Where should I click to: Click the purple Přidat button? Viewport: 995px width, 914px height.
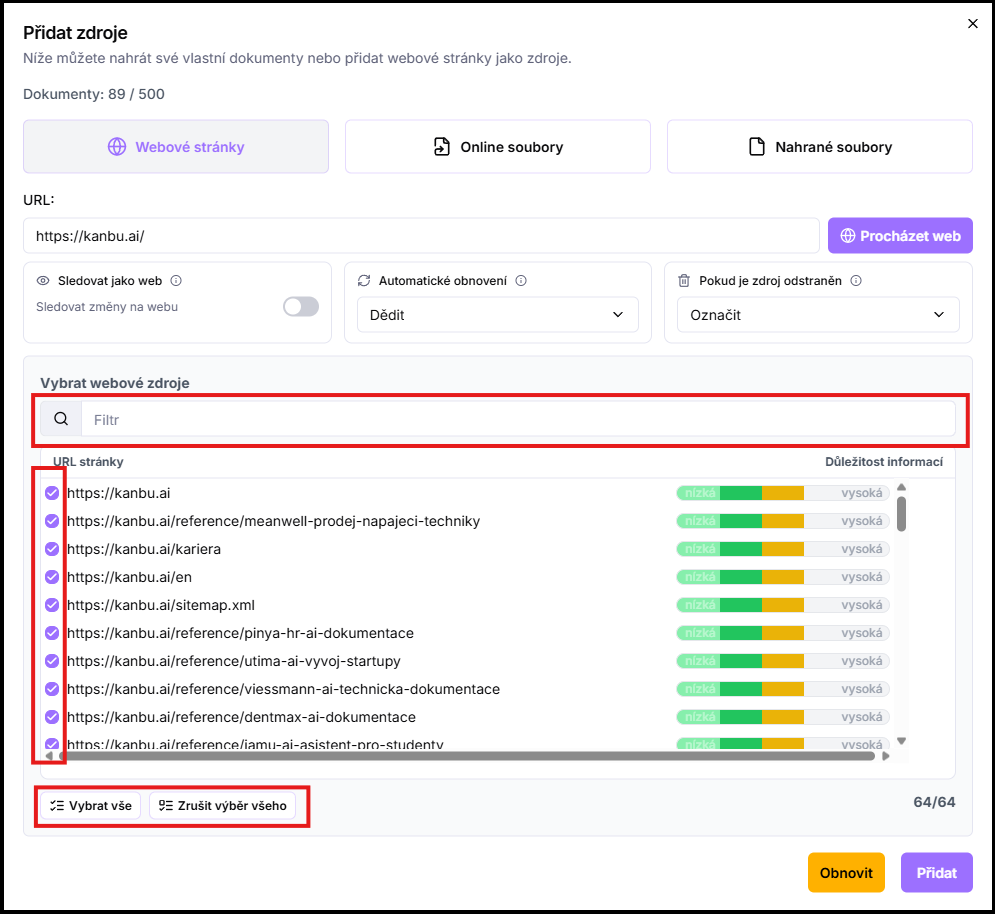(x=936, y=873)
